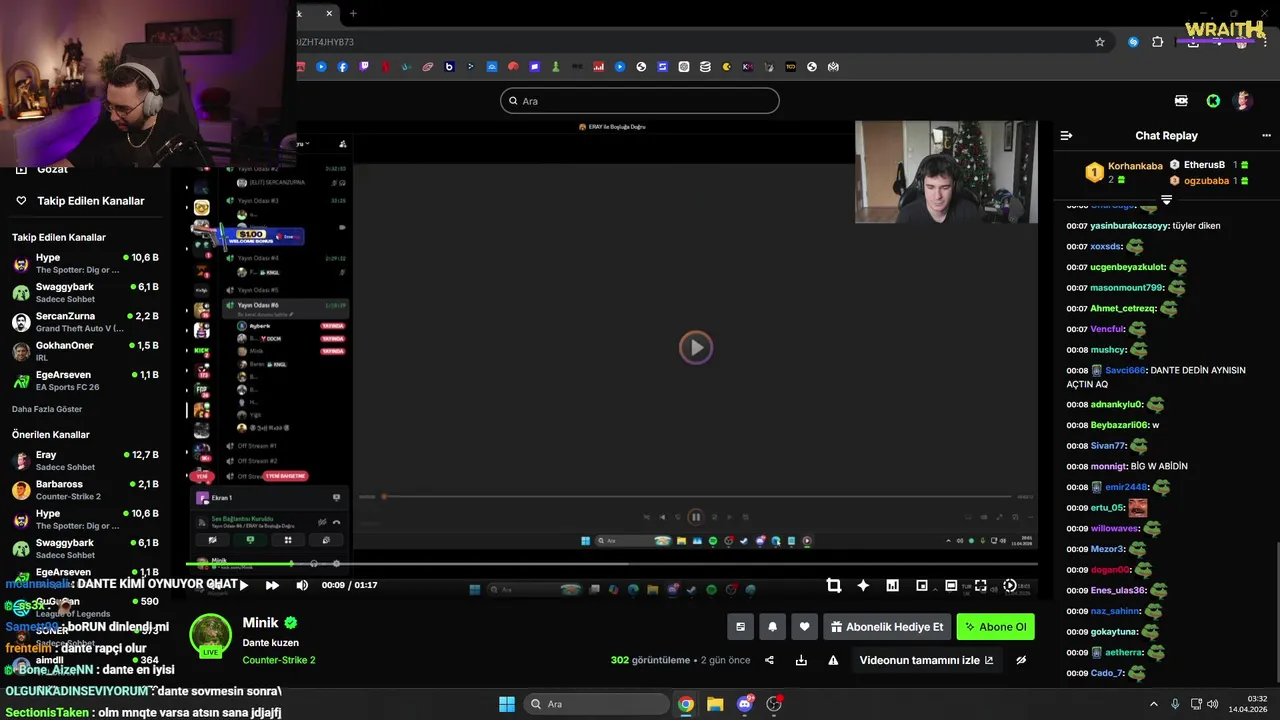Download the video with download icon
The image size is (1280, 720).
point(801,660)
